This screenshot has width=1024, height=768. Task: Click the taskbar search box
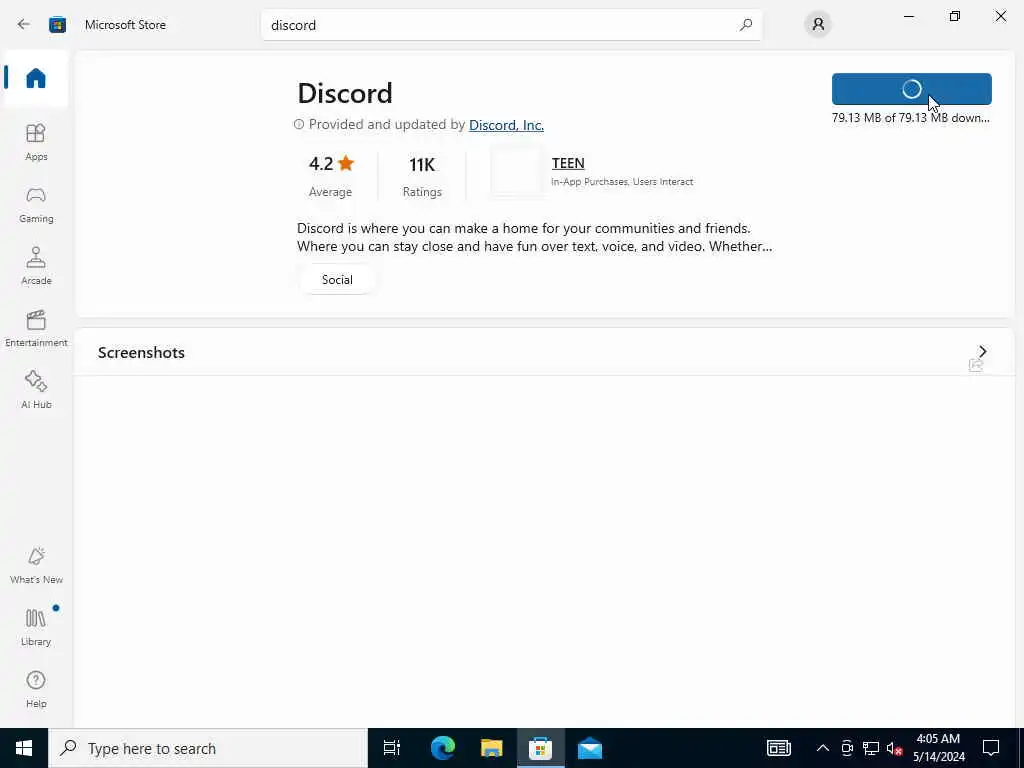208,748
